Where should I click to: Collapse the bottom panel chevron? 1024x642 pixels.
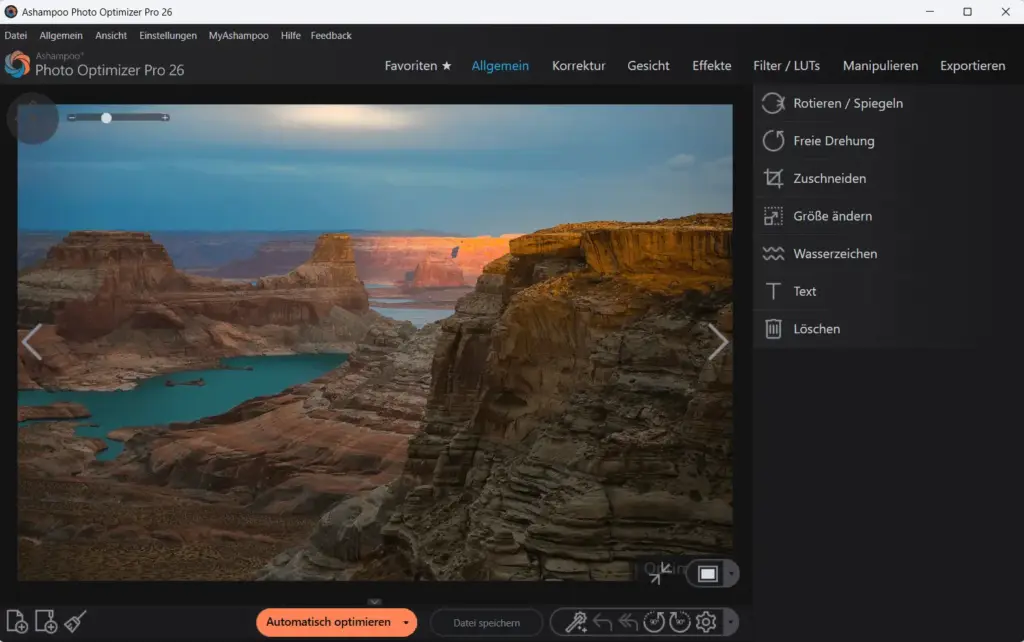375,601
